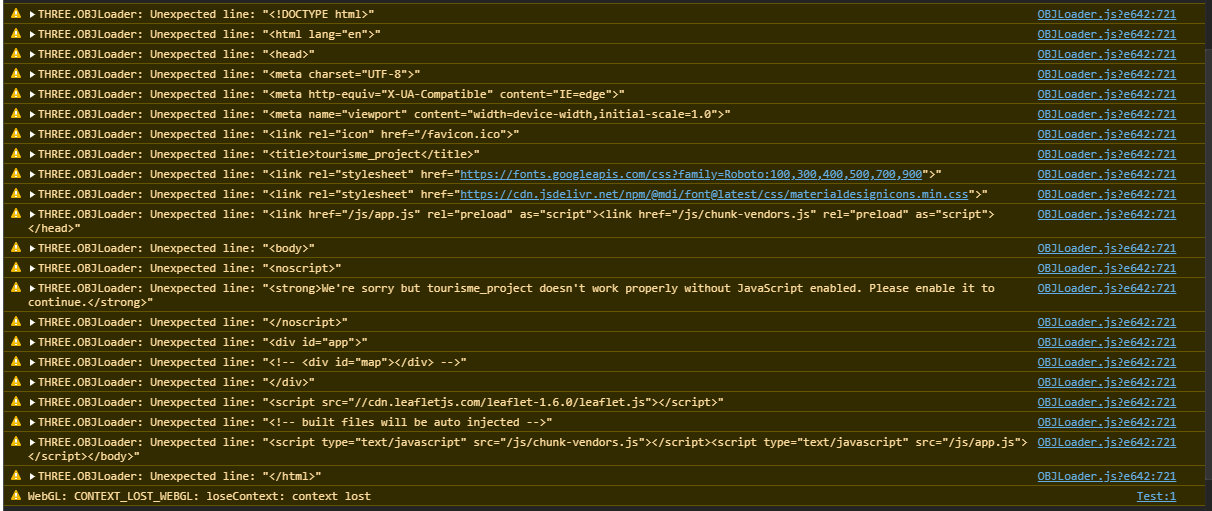This screenshot has width=1212, height=511.
Task: Click warning icon on the "built files" comment line
Action: 15,422
